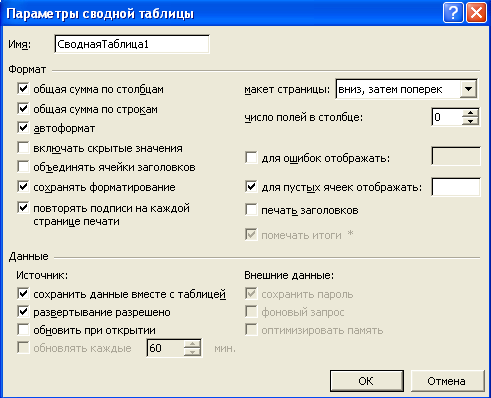Enable 'обновить при открытии' checkbox
Image resolution: width=491 pixels, height=398 pixels.
[x=23, y=330]
